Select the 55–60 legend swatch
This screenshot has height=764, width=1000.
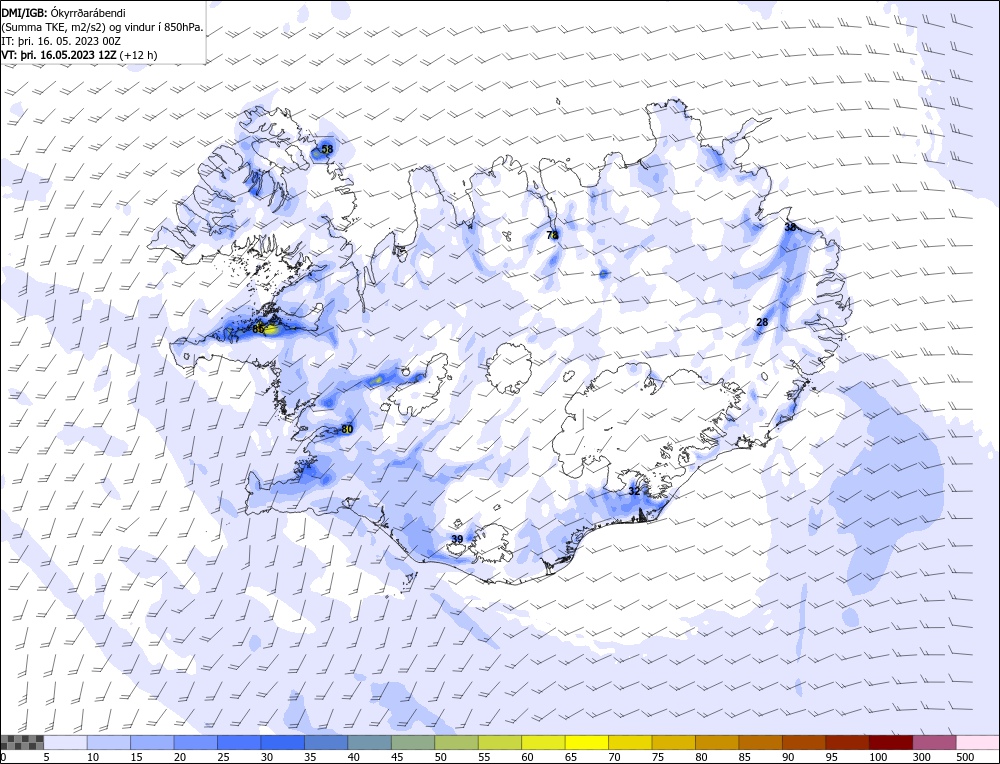coord(500,742)
